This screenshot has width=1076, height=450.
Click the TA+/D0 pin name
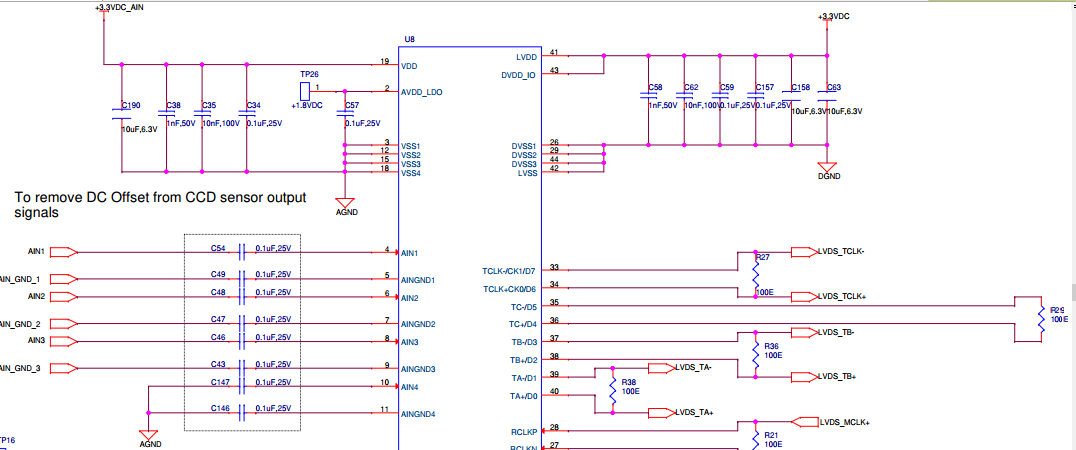click(523, 396)
